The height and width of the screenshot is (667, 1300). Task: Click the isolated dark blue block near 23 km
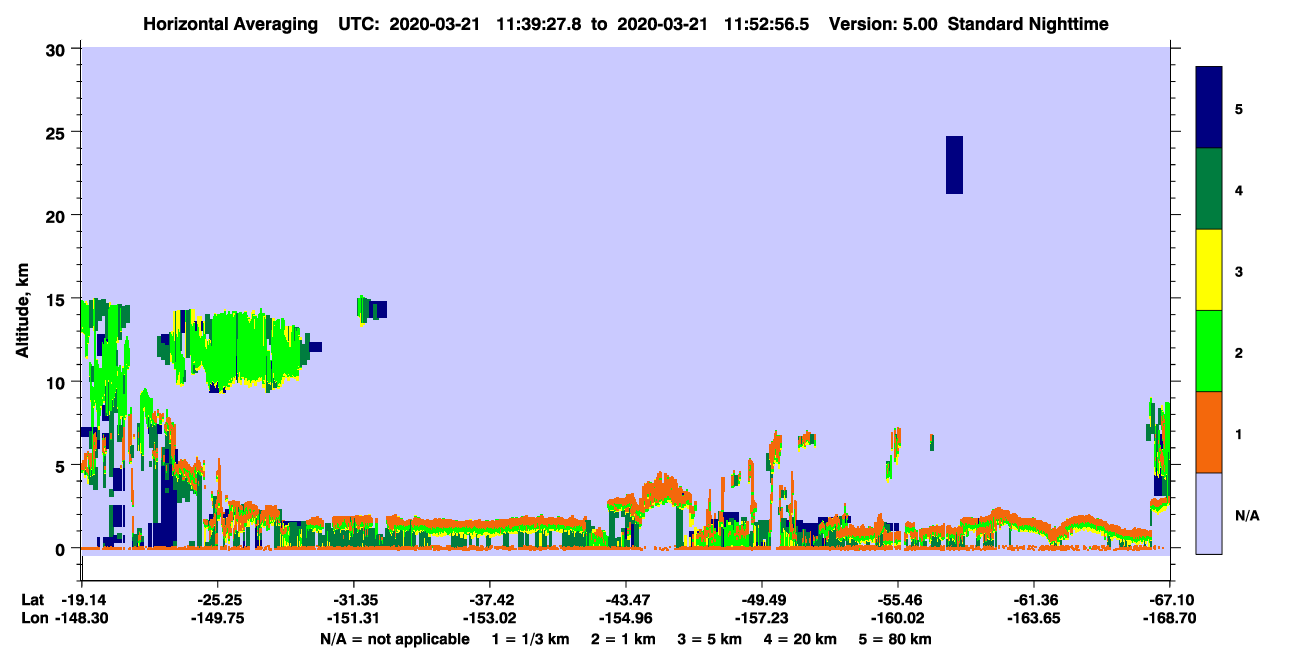pos(954,165)
